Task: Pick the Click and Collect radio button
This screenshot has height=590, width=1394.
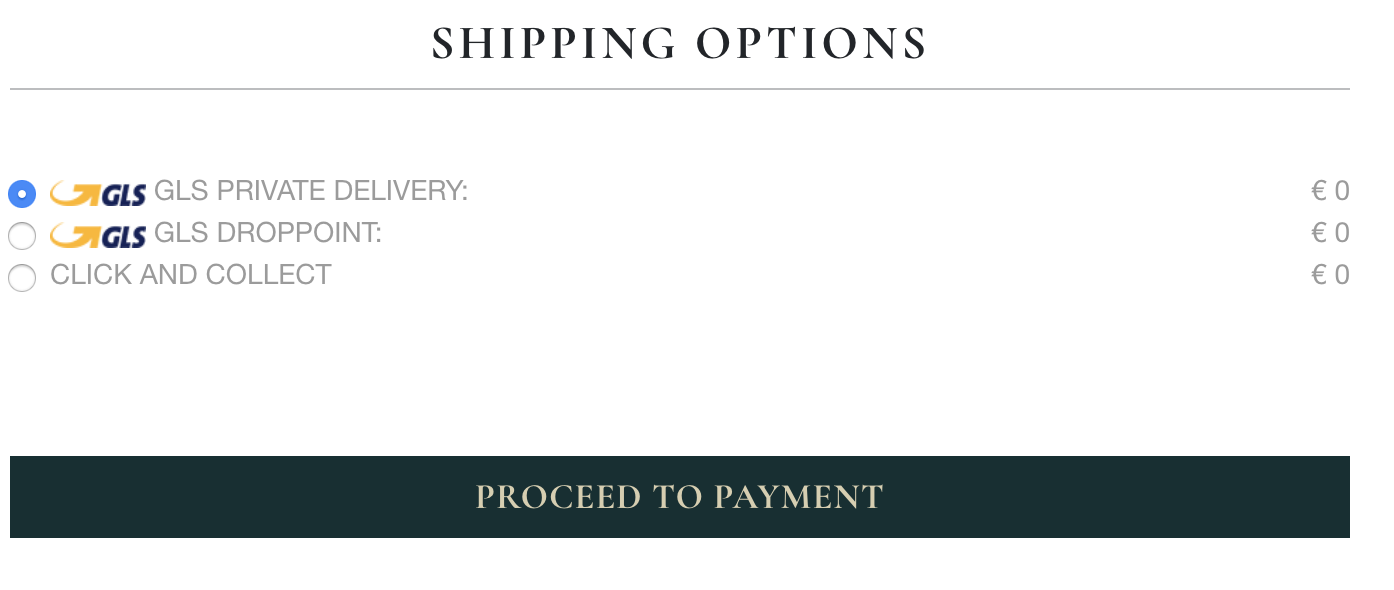Action: [x=22, y=278]
